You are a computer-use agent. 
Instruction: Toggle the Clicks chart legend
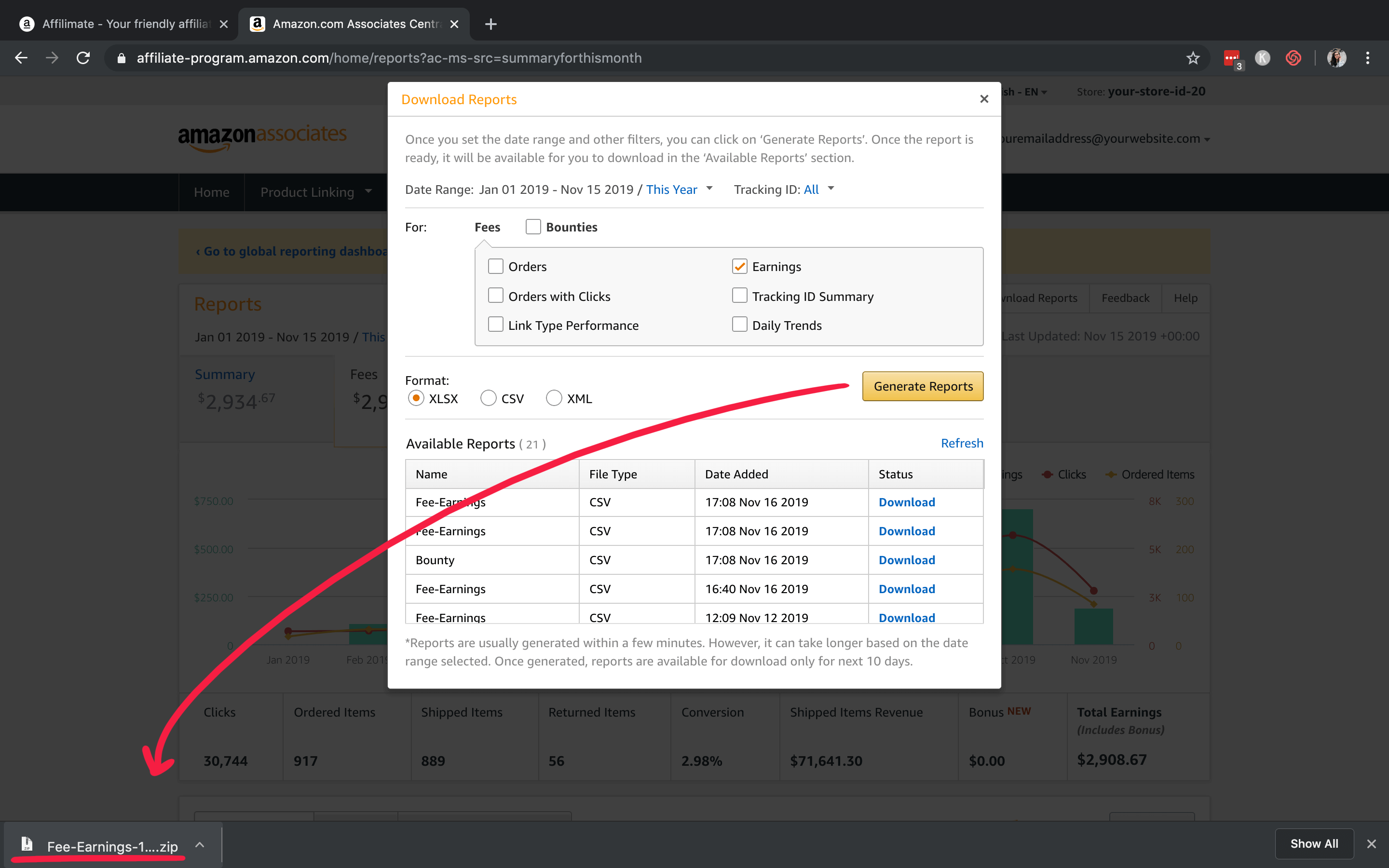point(1063,474)
